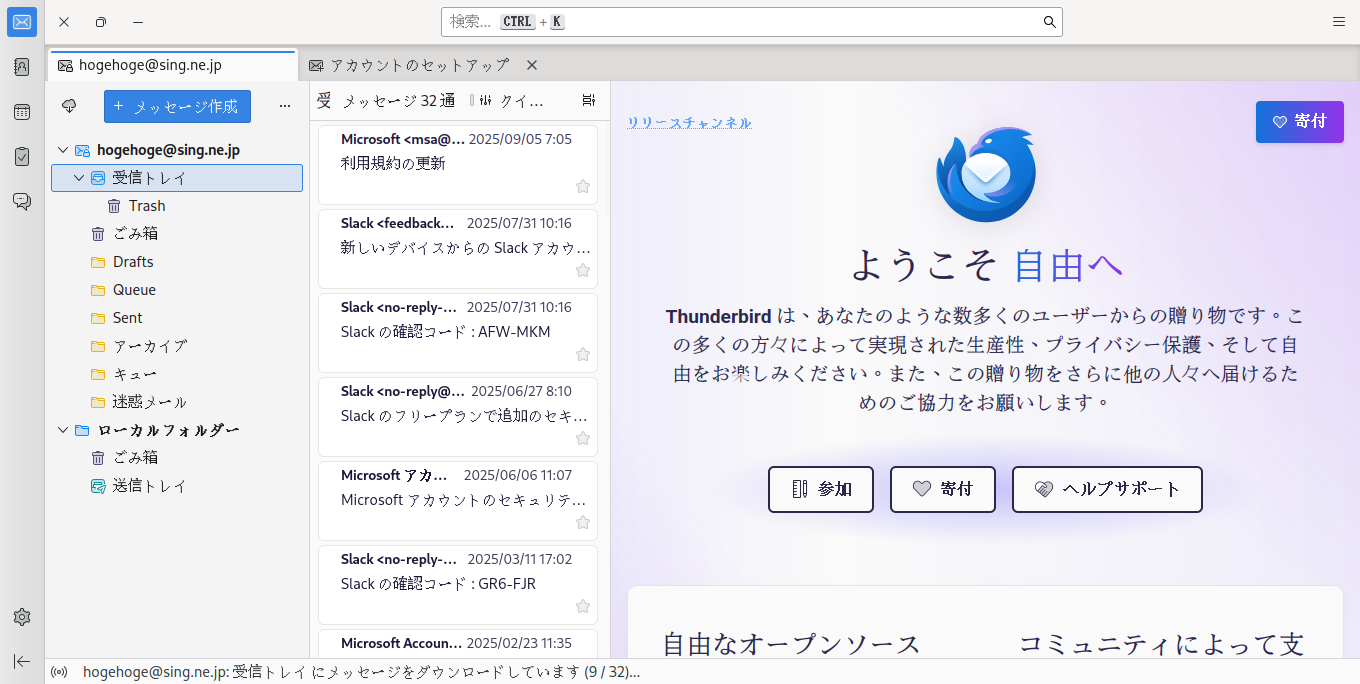
Task: Collapse the spaces toolbar arrow
Action: [x=22, y=661]
